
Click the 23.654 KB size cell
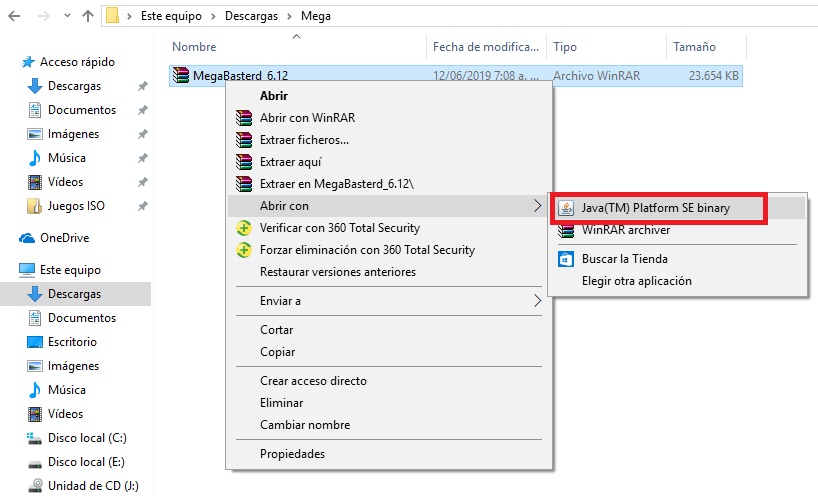713,76
